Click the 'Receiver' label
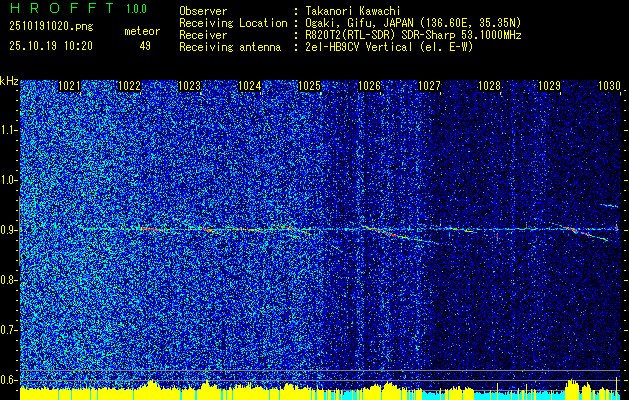629x400 pixels. pyautogui.click(x=203, y=35)
